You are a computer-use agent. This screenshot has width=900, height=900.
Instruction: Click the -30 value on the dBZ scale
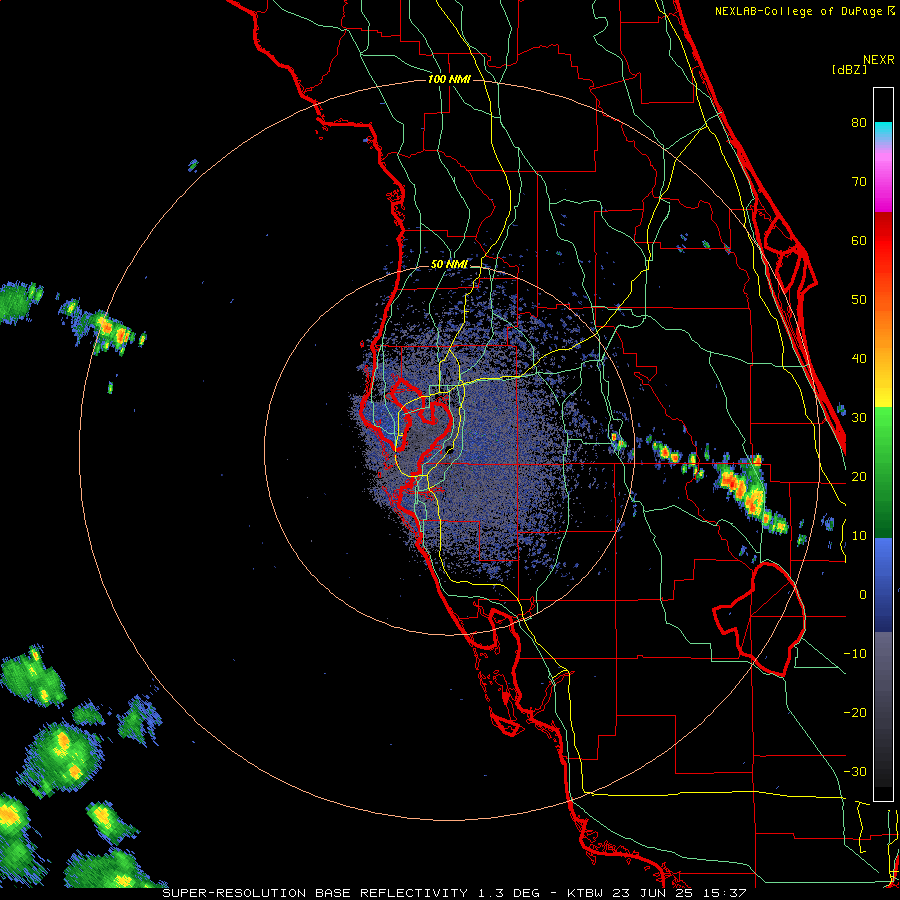coord(855,771)
